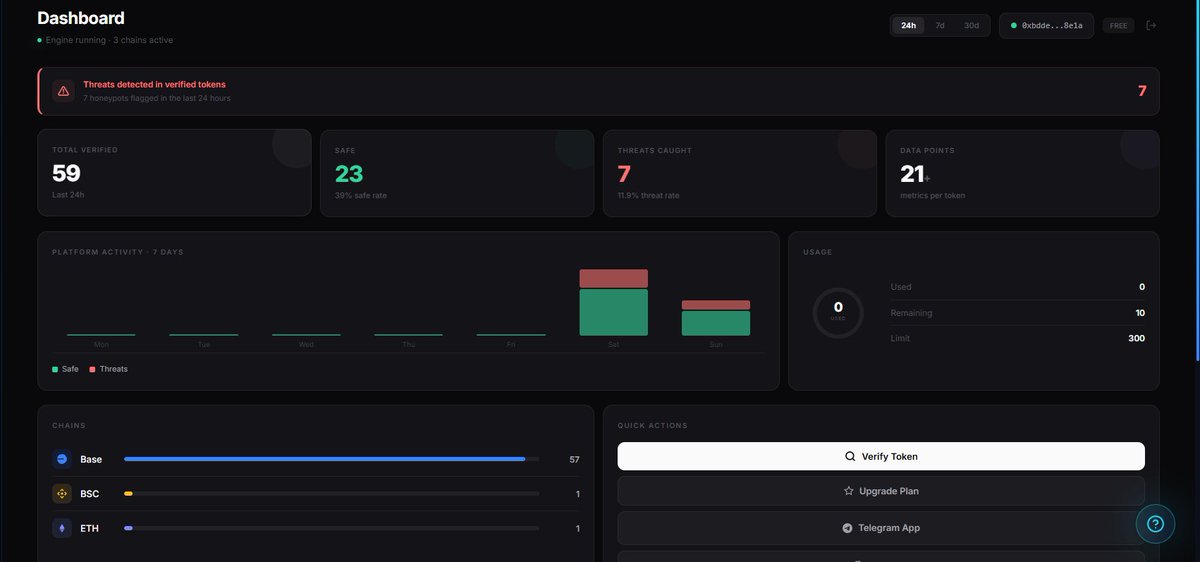Click the Threats legend red swatch
The image size is (1200, 562).
pyautogui.click(x=93, y=369)
